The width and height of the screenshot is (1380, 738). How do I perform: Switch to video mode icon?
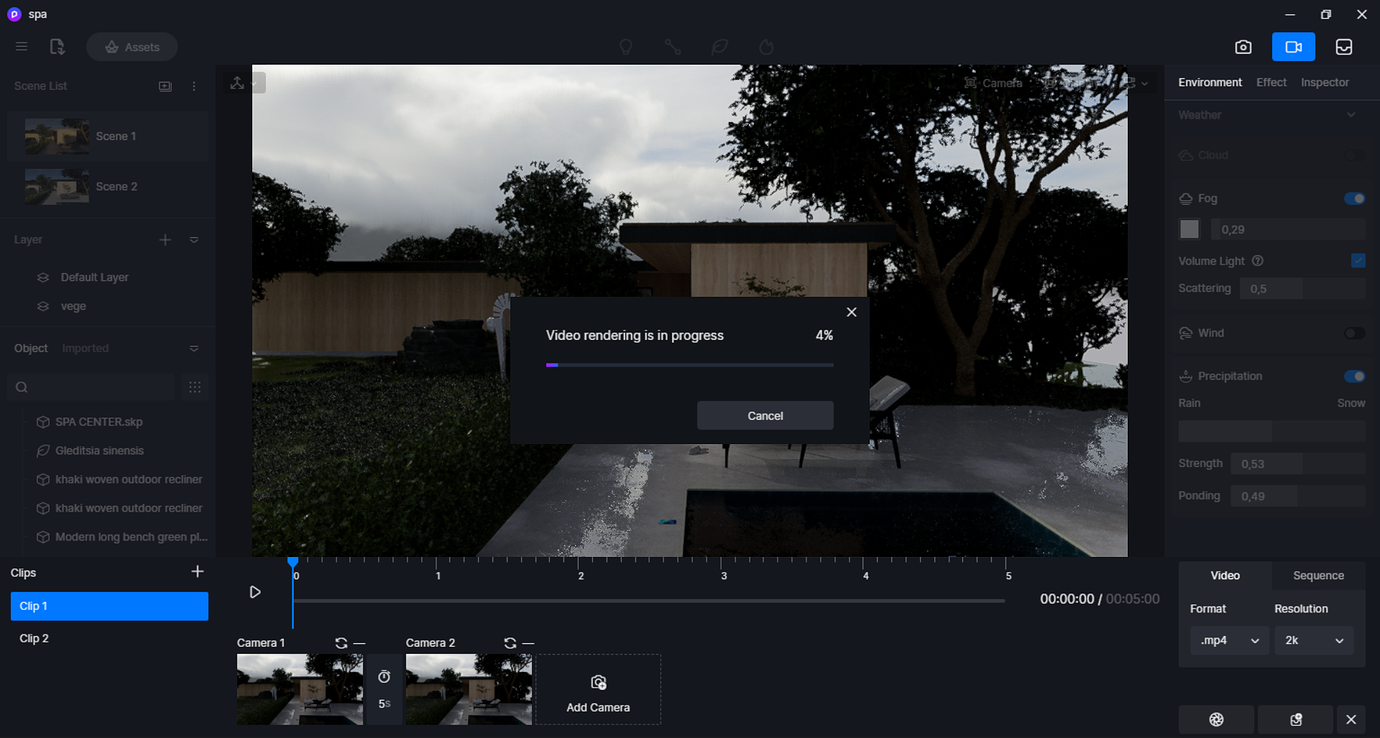point(1293,47)
